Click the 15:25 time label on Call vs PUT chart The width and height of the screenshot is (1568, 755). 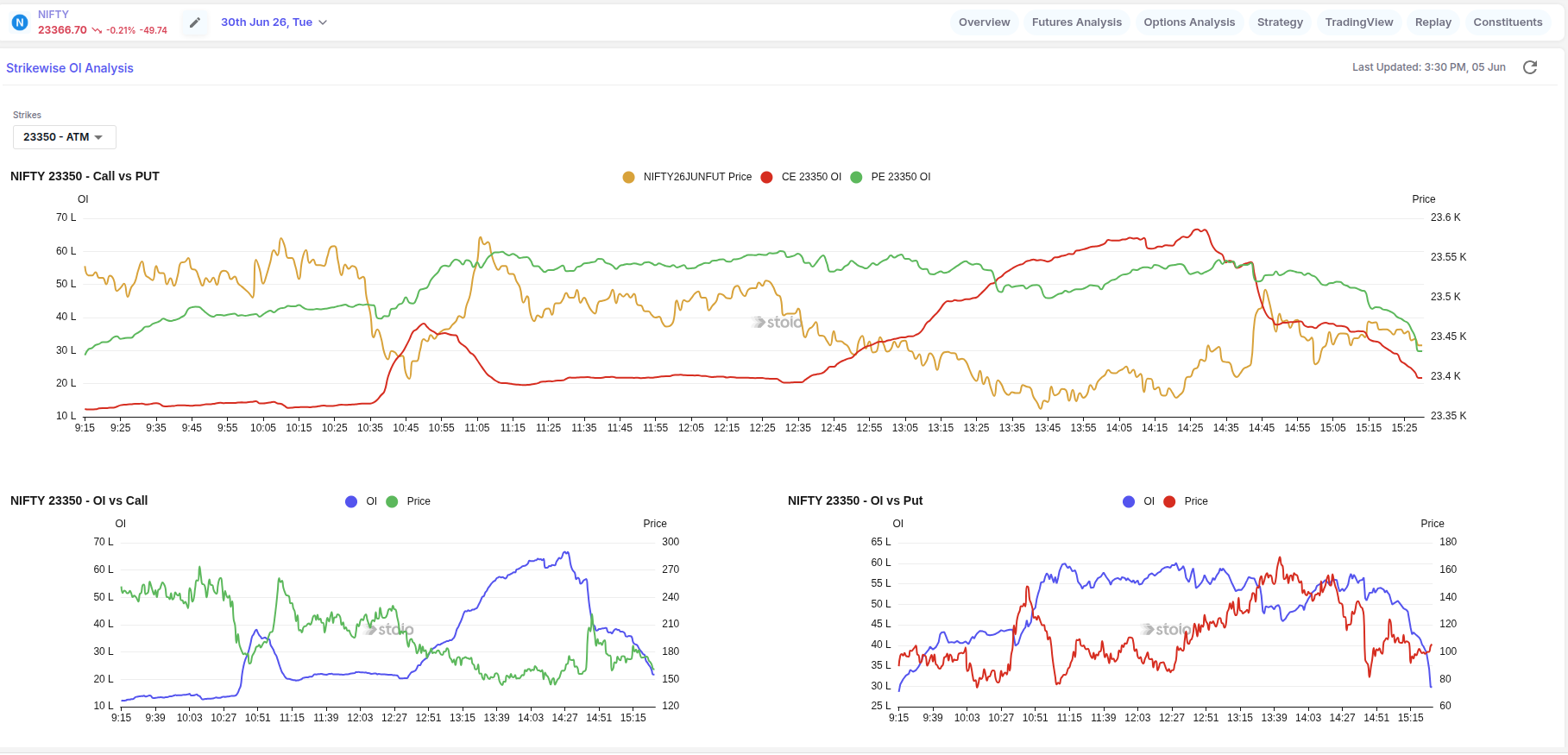(1404, 428)
